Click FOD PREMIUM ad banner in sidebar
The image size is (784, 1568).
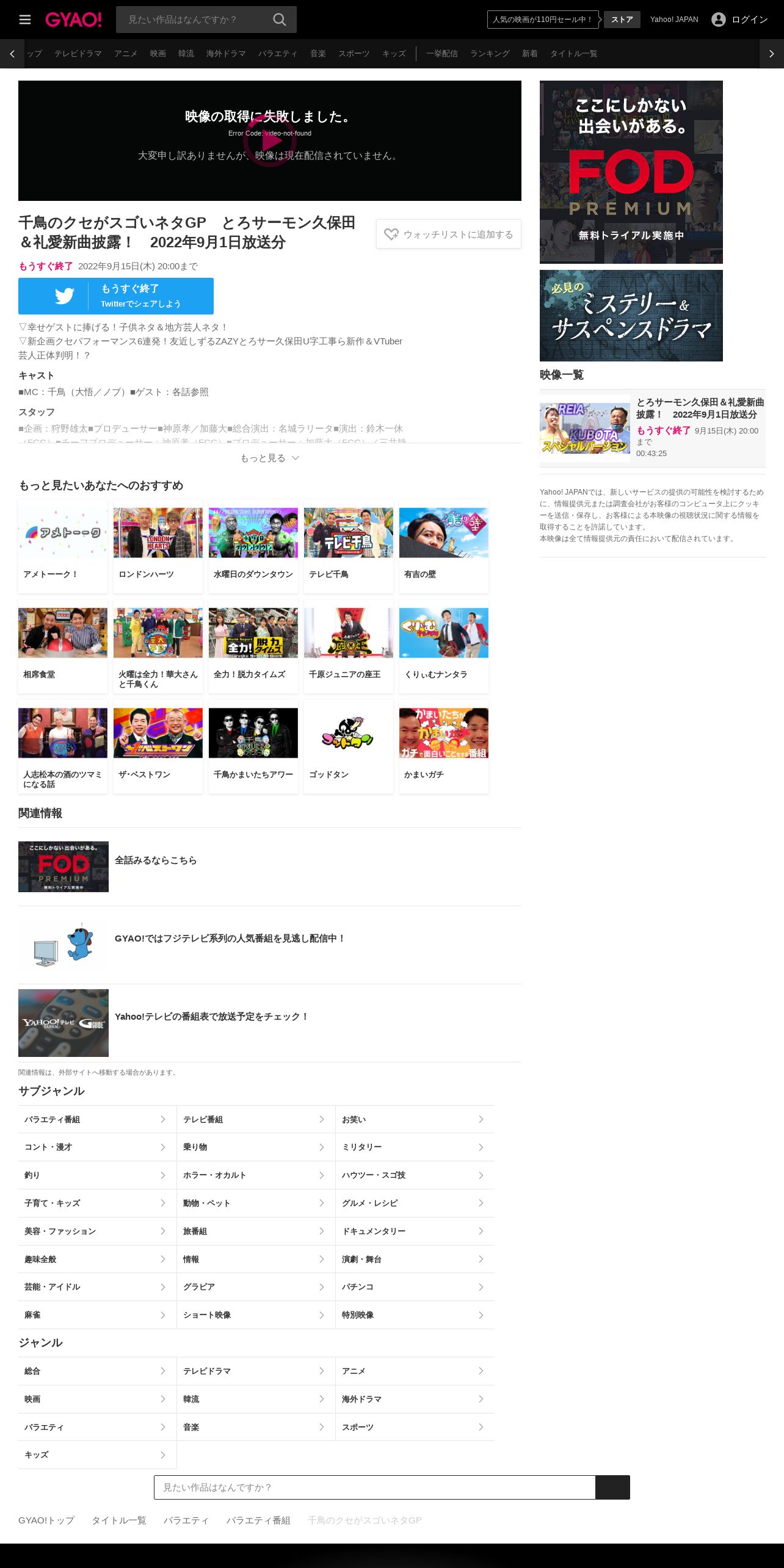pos(631,172)
